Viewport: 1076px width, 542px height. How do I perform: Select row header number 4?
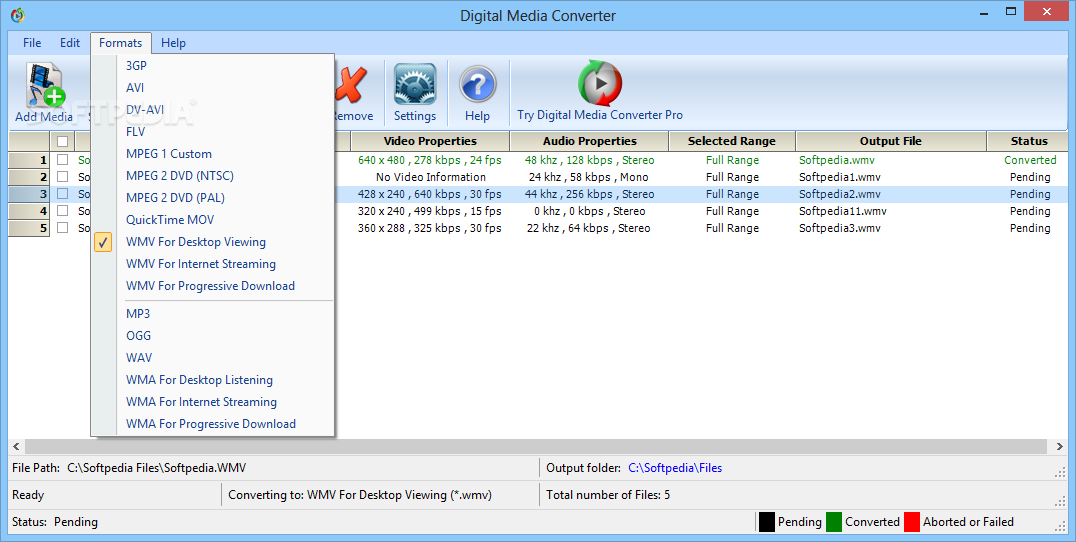pyautogui.click(x=29, y=211)
